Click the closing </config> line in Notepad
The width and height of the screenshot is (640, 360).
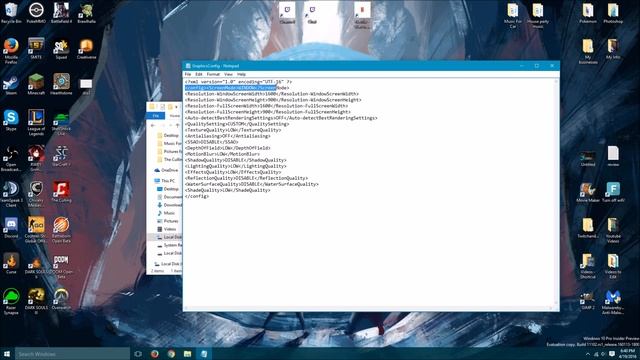point(197,196)
